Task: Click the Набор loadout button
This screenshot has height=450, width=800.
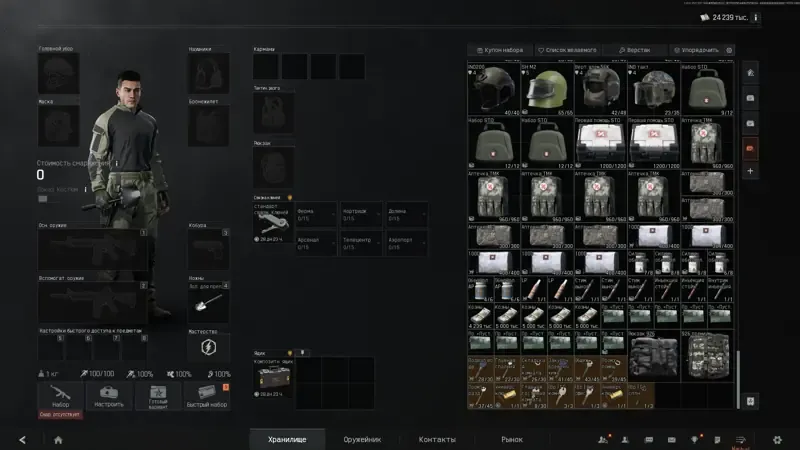Action: click(60, 396)
